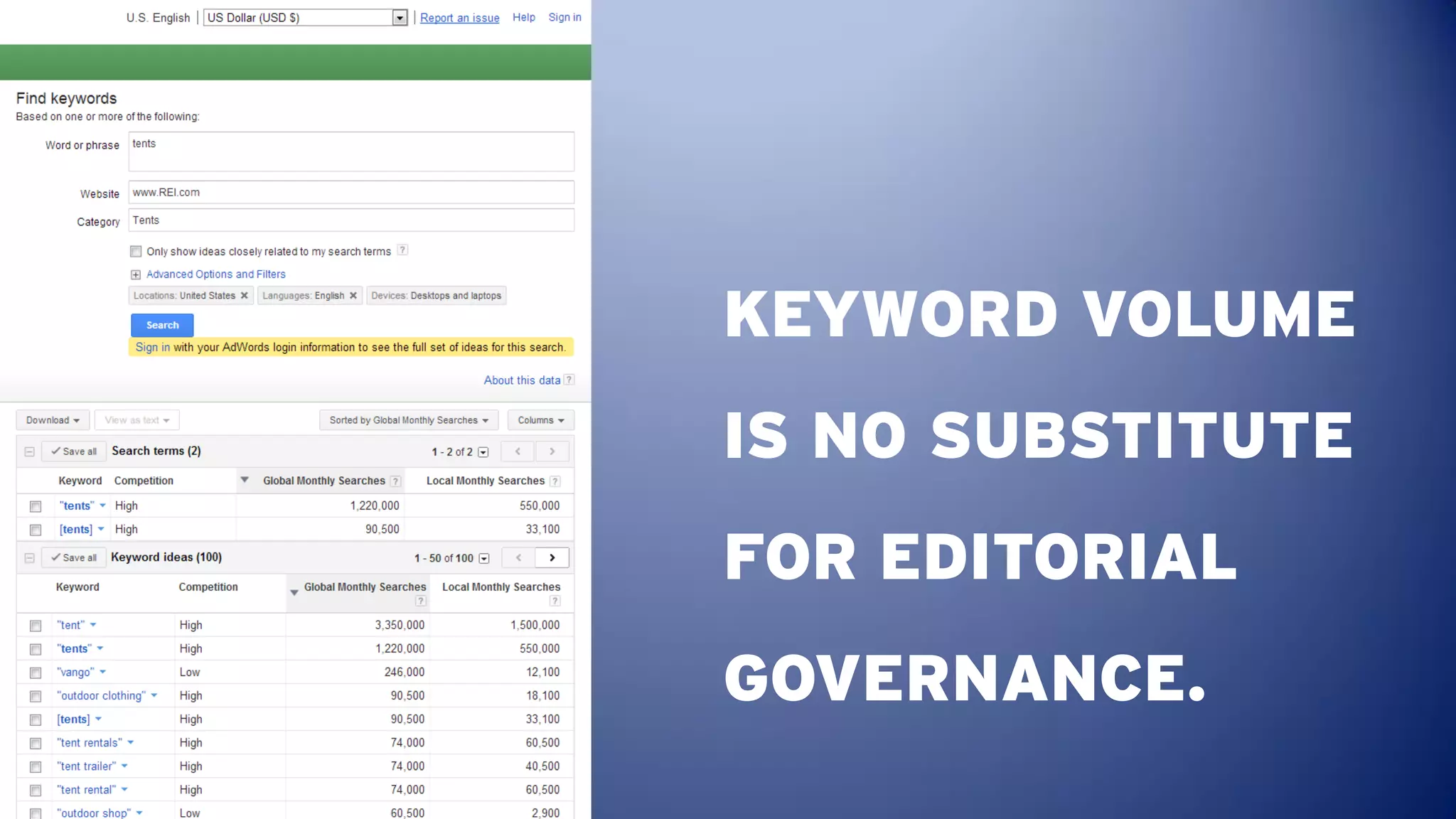Check the "vango" keyword checkbox
Image resolution: width=1456 pixels, height=819 pixels.
(x=36, y=673)
